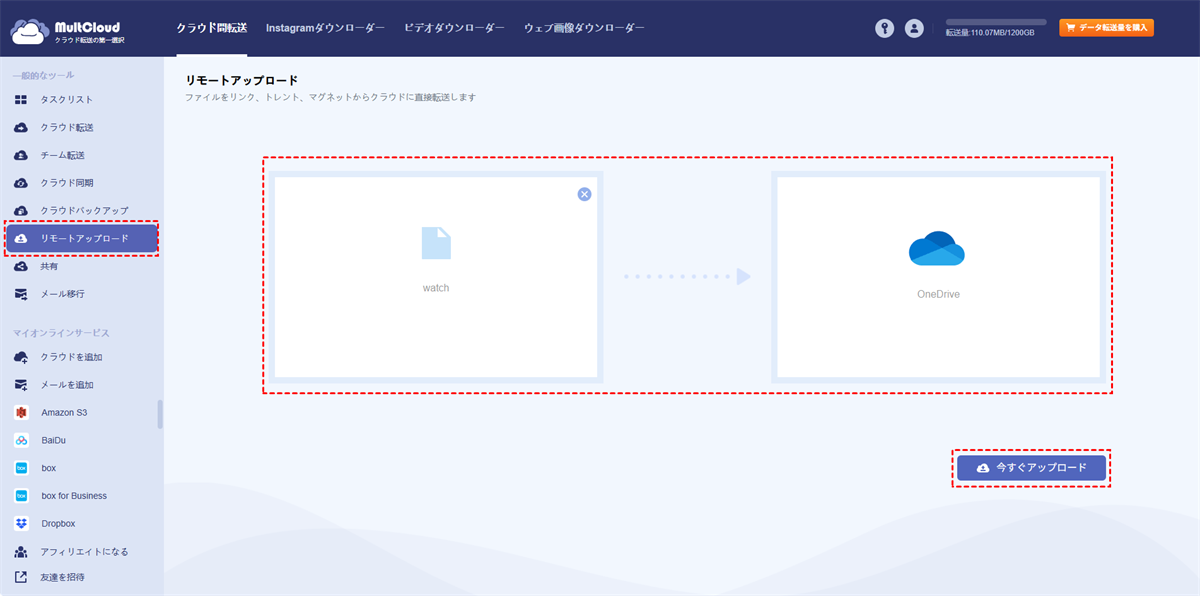This screenshot has width=1200, height=596.
Task: Click the クラウドを追加 label
Action: (72, 357)
